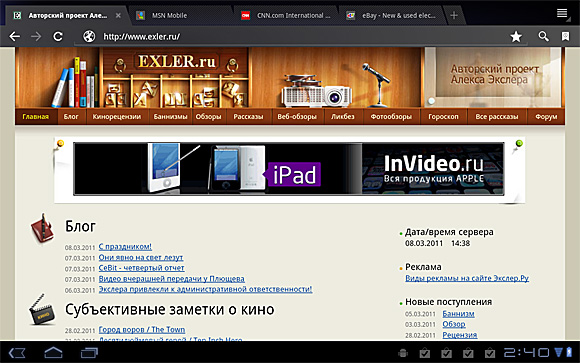580x363 pixels.
Task: Open the clock in the status bar
Action: (x=526, y=353)
